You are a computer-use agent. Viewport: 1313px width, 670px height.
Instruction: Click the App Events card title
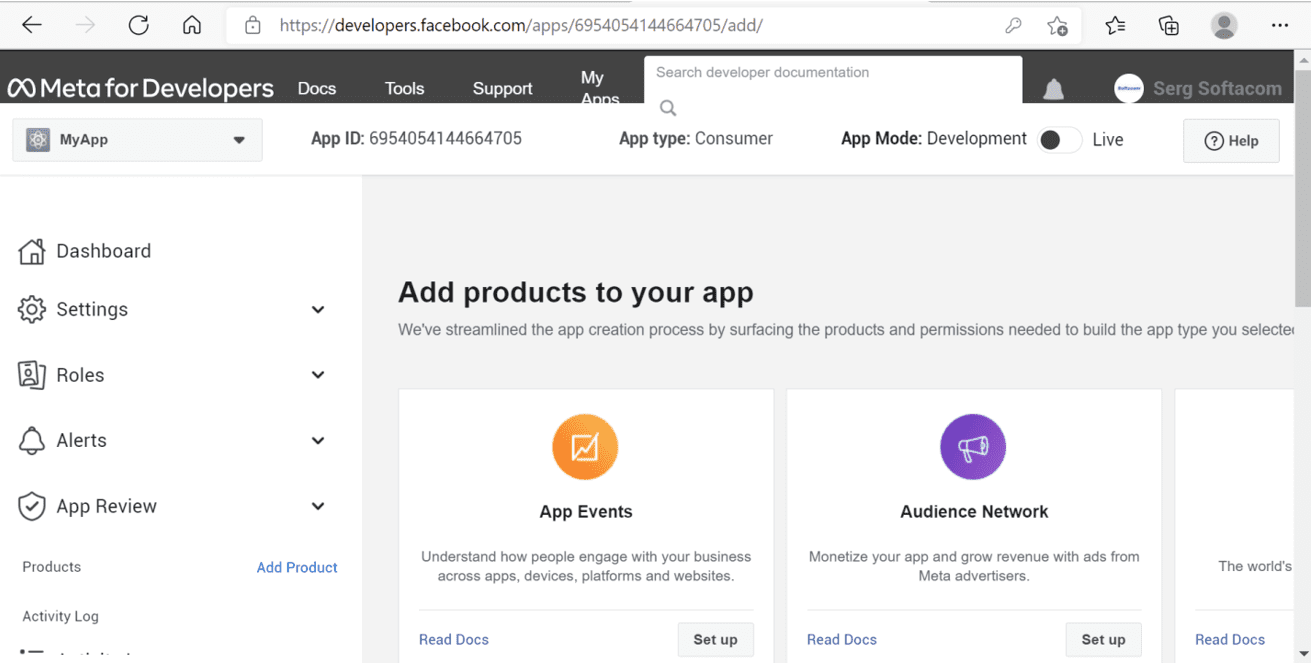586,512
